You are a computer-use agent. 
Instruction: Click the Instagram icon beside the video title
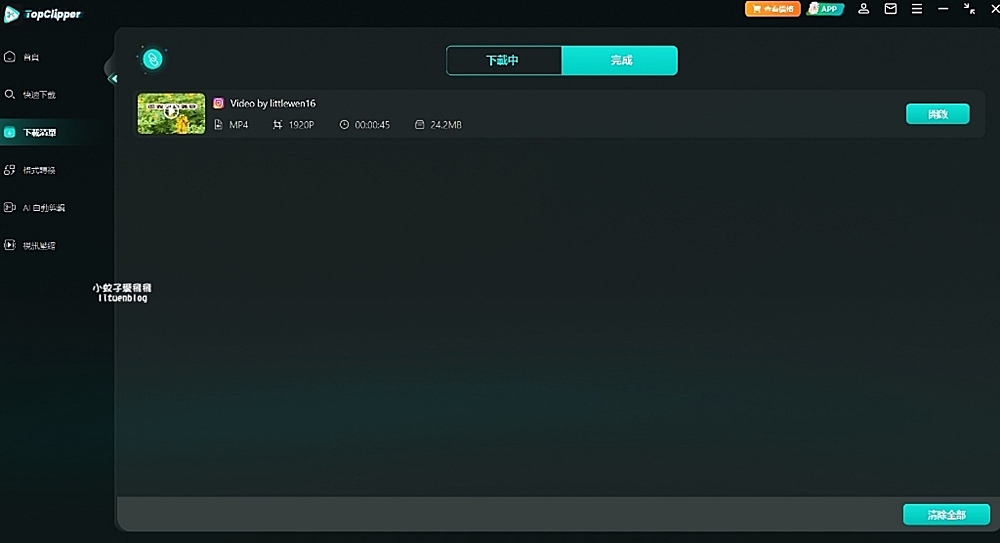click(218, 103)
